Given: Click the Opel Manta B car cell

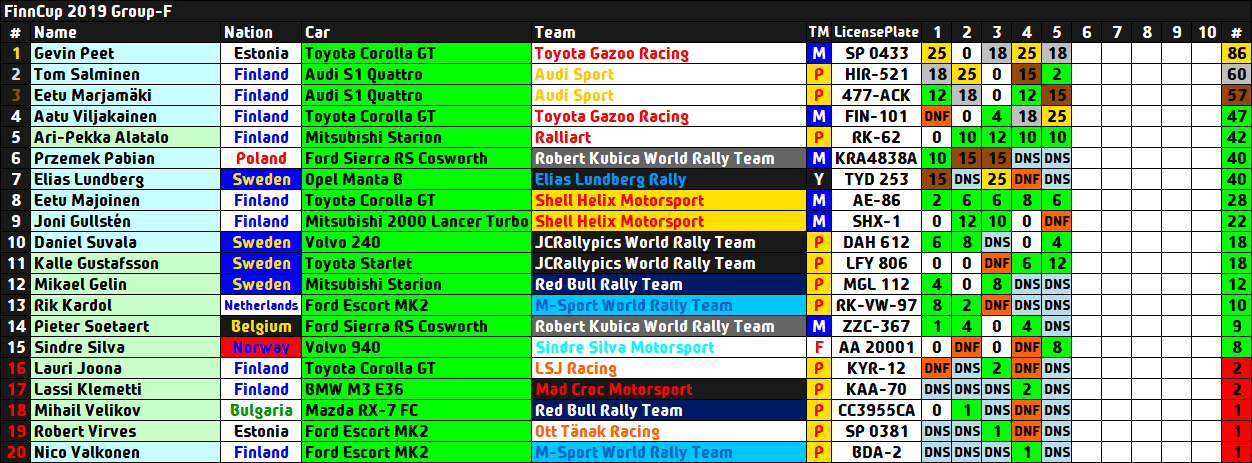Looking at the screenshot, I should pos(417,179).
